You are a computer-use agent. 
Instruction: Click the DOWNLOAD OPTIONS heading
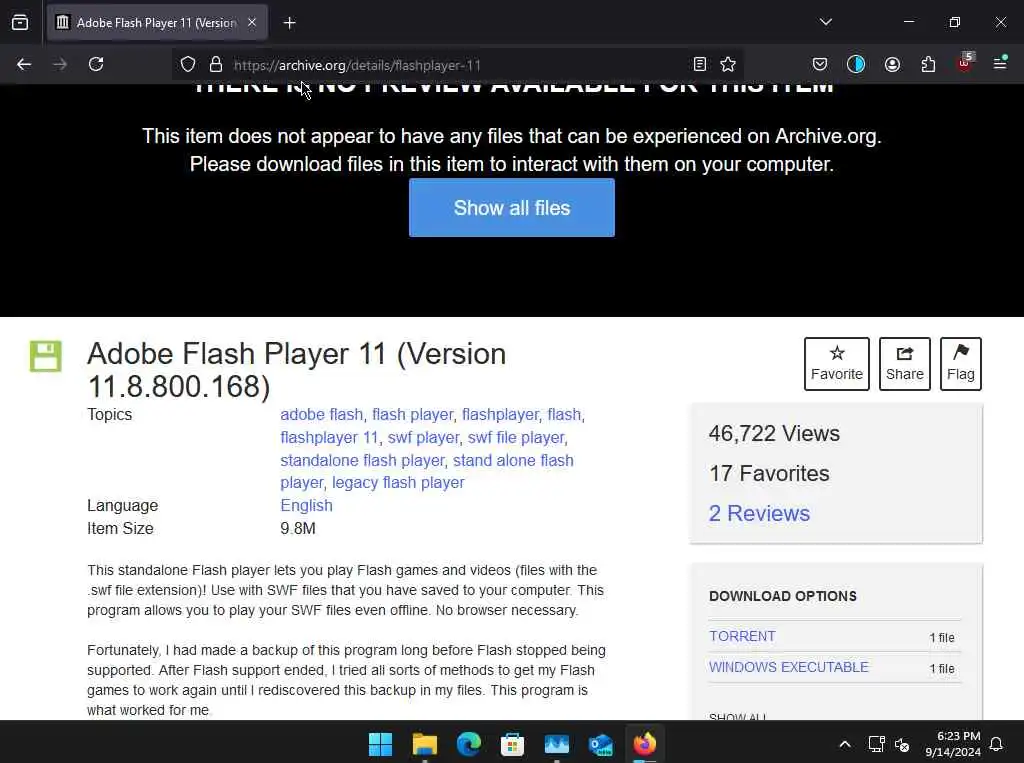783,596
